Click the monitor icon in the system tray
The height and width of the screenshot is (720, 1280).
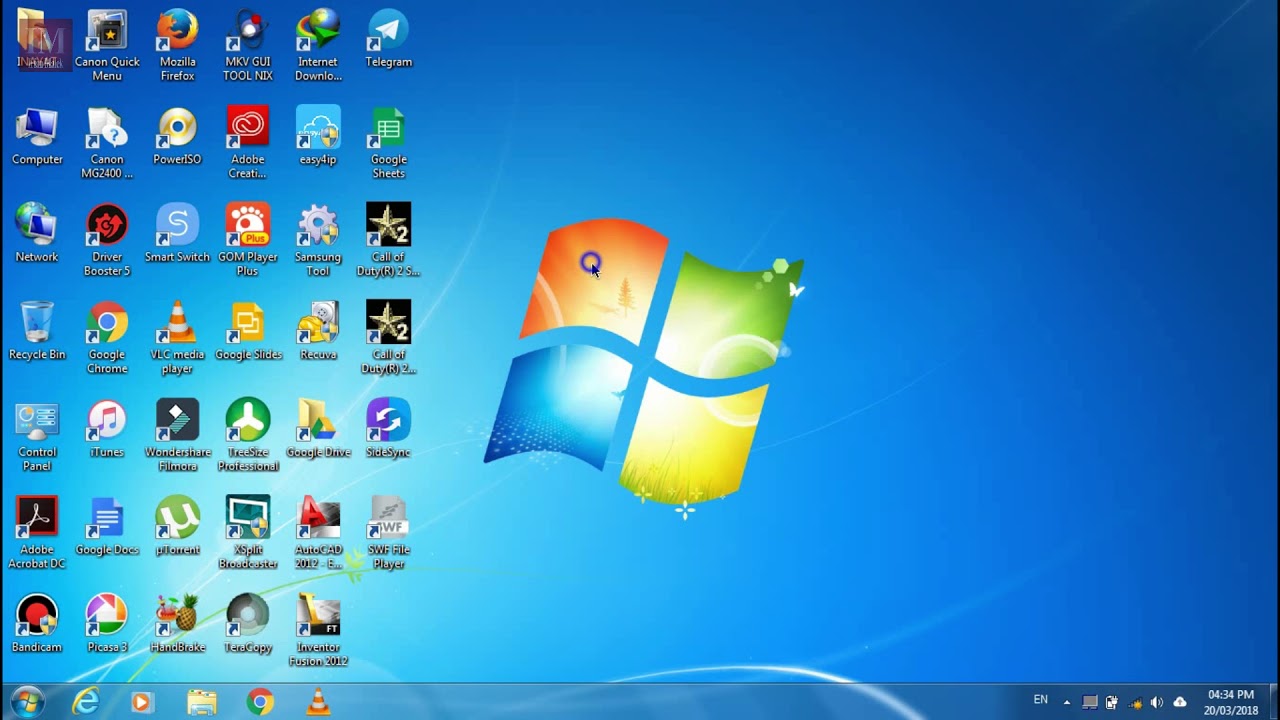pyautogui.click(x=1090, y=703)
